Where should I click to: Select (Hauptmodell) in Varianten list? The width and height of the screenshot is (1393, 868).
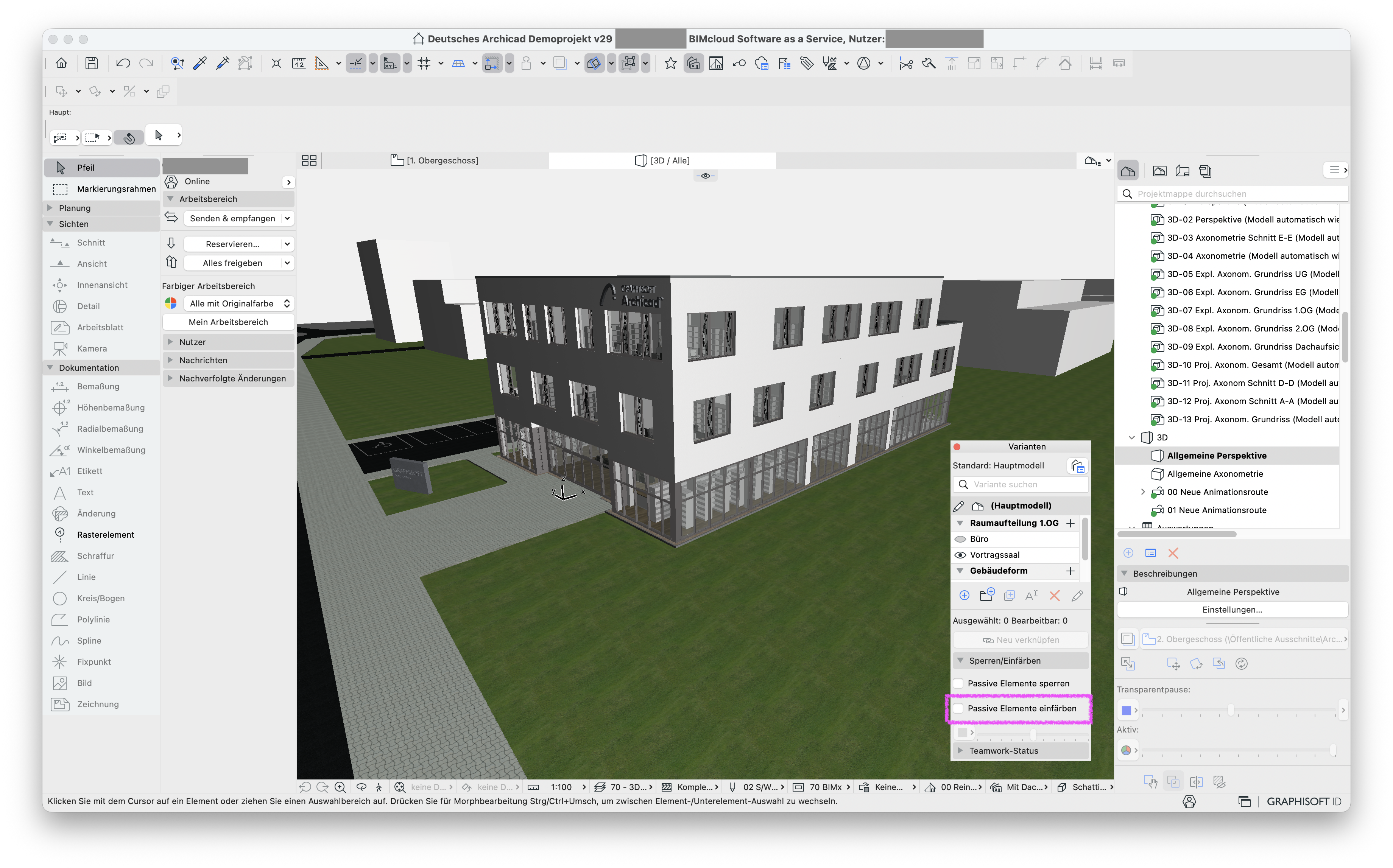(1021, 506)
